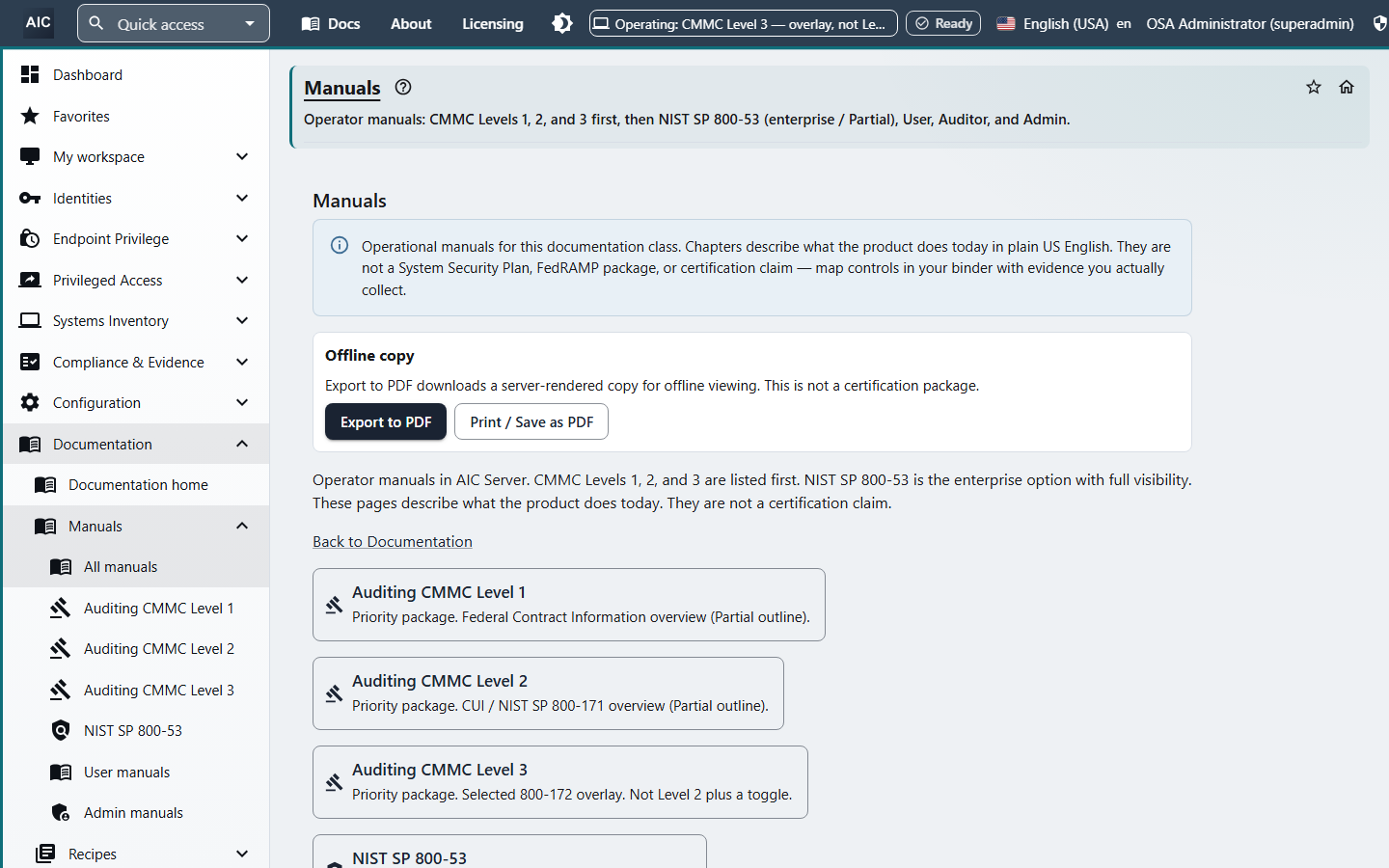Click Print / Save as PDF
This screenshot has width=1389, height=868.
pos(531,421)
